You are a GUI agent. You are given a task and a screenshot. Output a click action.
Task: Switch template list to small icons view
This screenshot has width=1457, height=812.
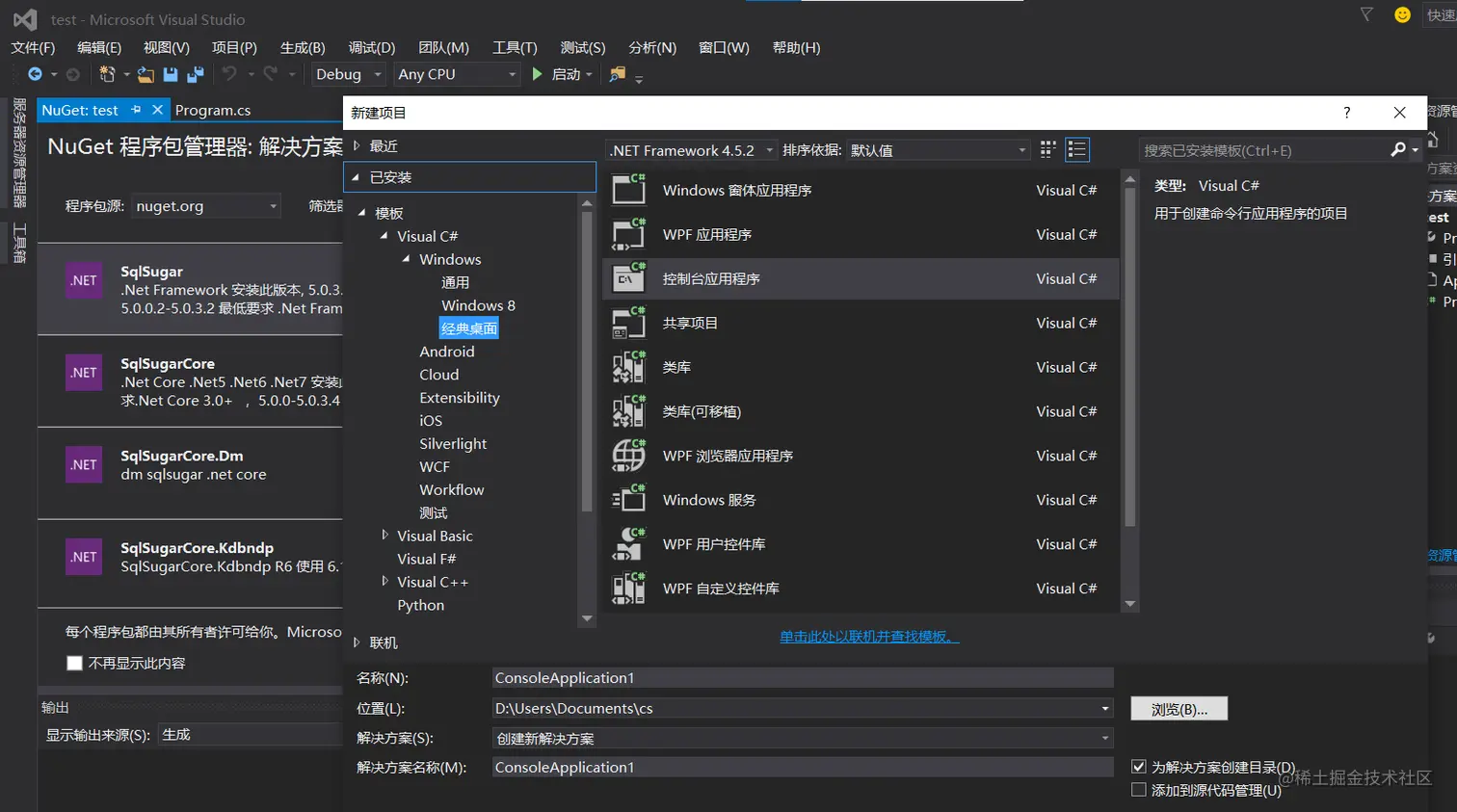pos(1048,149)
